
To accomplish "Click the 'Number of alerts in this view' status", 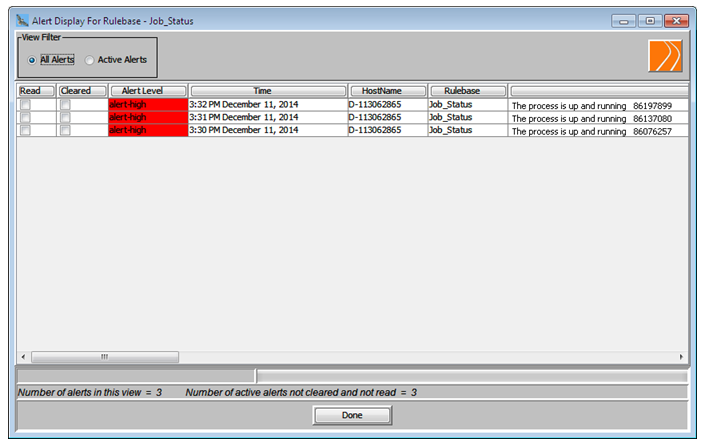I will [90, 392].
